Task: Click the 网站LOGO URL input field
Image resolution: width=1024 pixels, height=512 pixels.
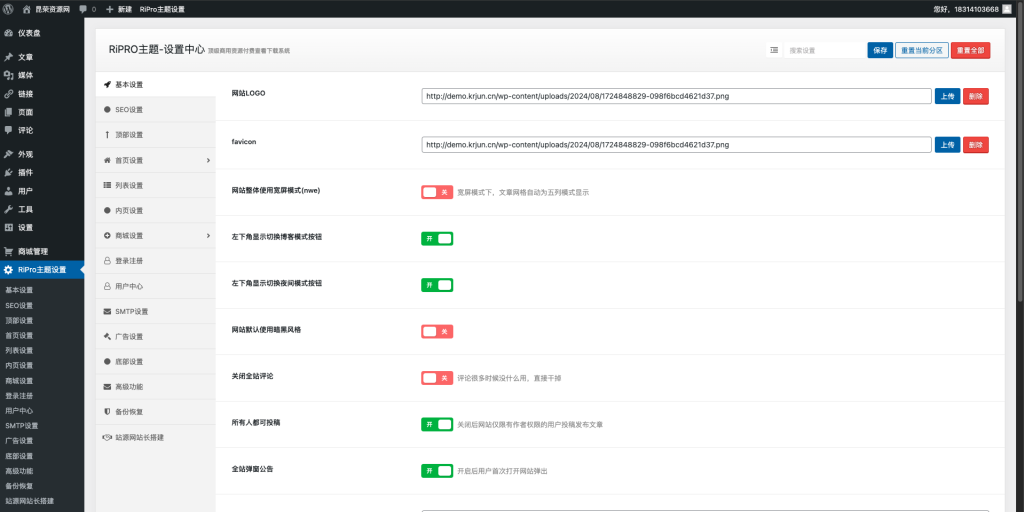Action: 677,96
